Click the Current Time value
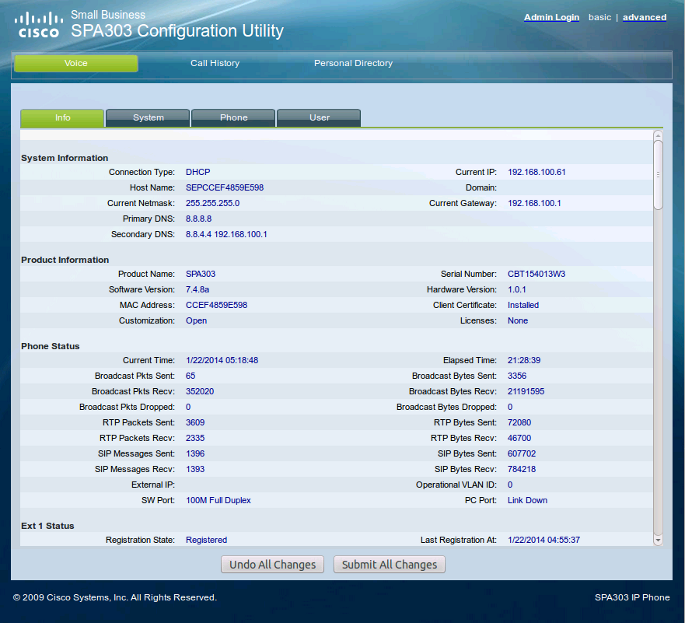Image resolution: width=685 pixels, height=623 pixels. (222, 360)
